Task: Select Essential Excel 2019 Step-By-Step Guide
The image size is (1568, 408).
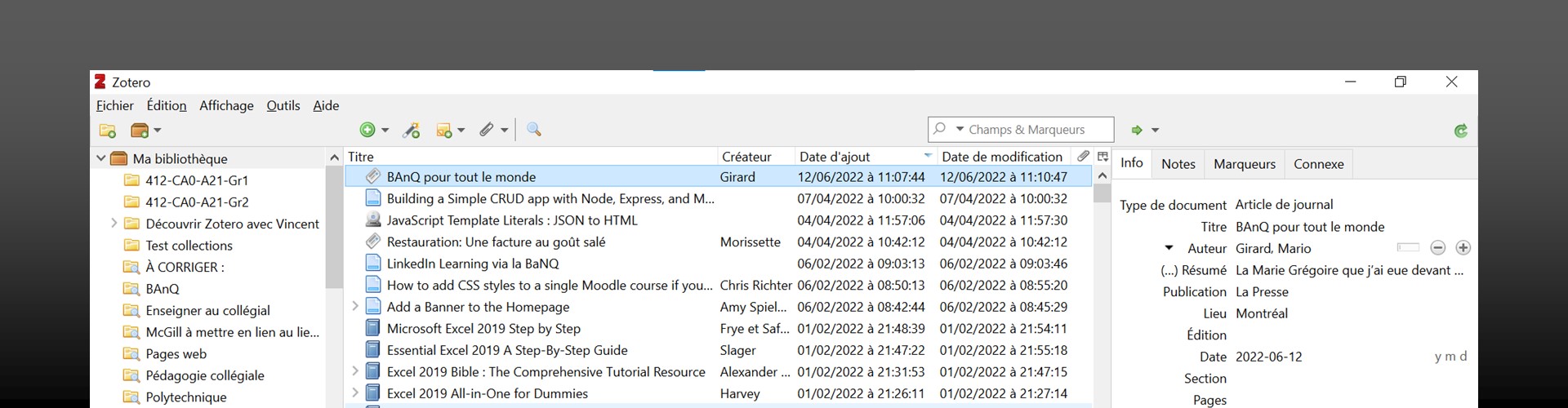Action: tap(718, 350)
